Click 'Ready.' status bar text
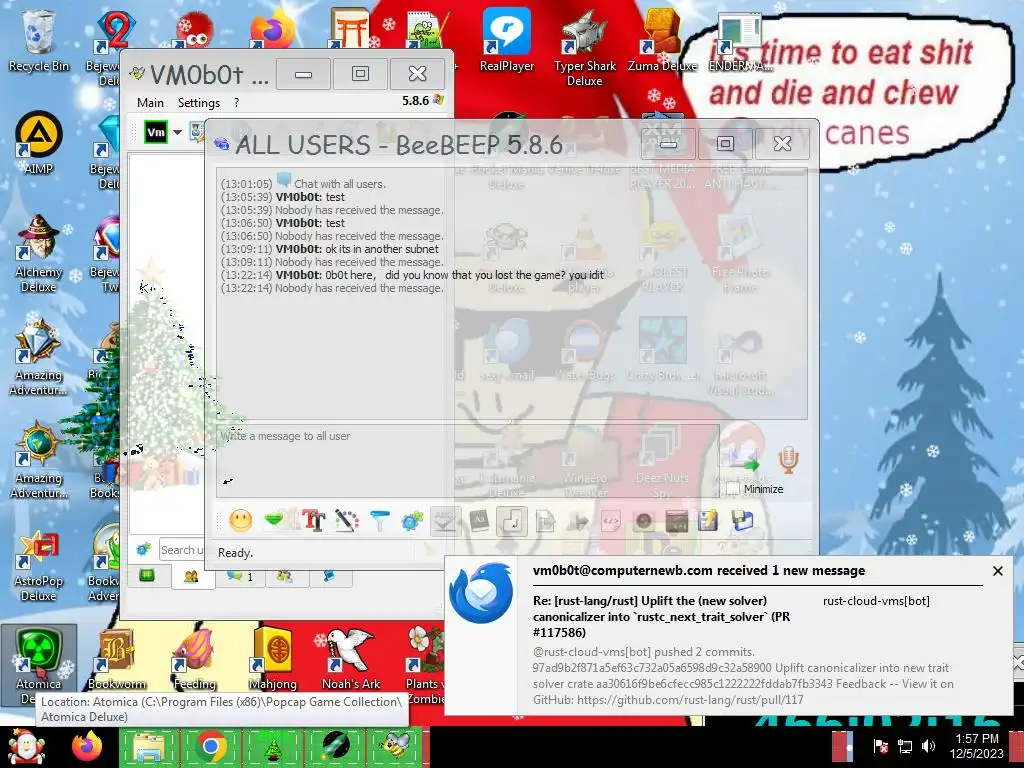Screen dimensions: 1024x768 (235, 552)
